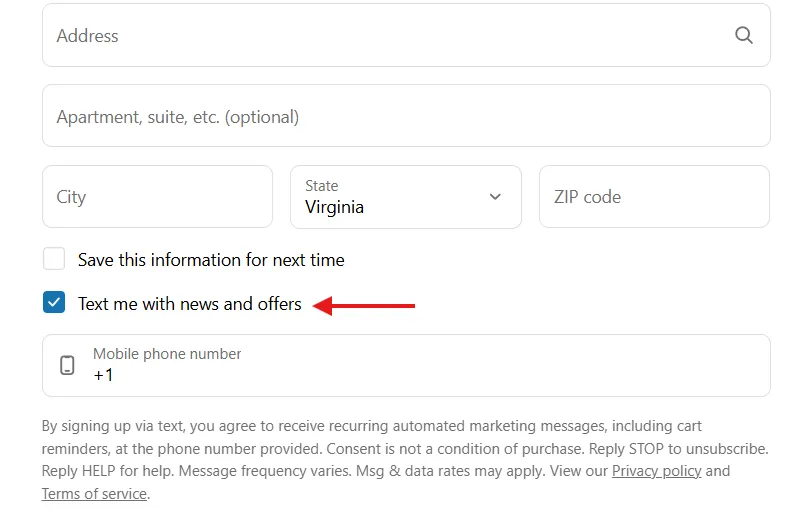Toggle via 'Text me with news and offers' label
Image resolution: width=812 pixels, height=521 pixels.
click(190, 303)
